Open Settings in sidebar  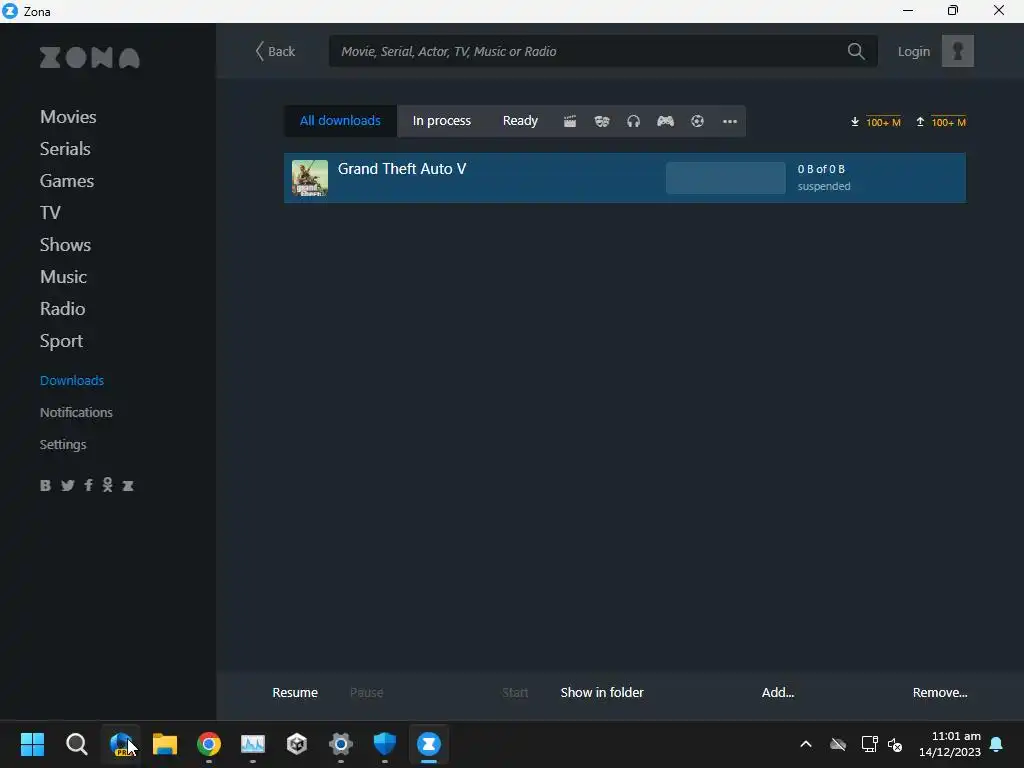tap(63, 444)
